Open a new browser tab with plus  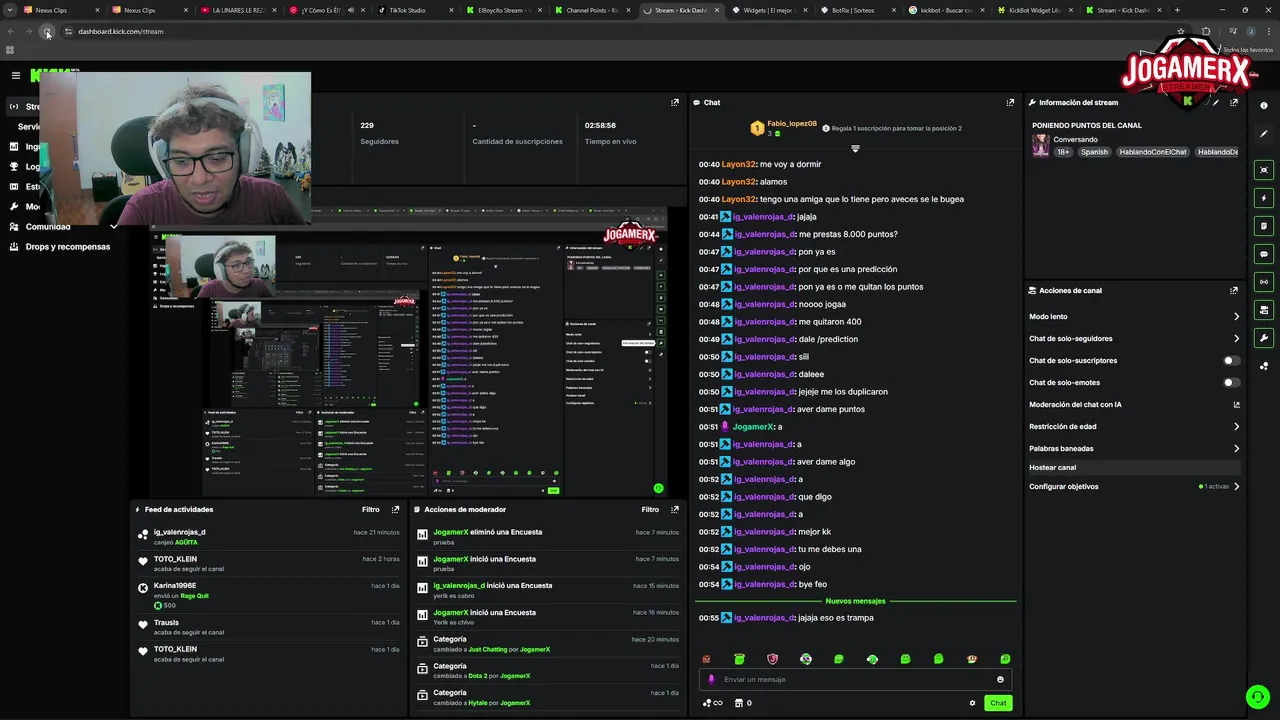(x=1176, y=10)
